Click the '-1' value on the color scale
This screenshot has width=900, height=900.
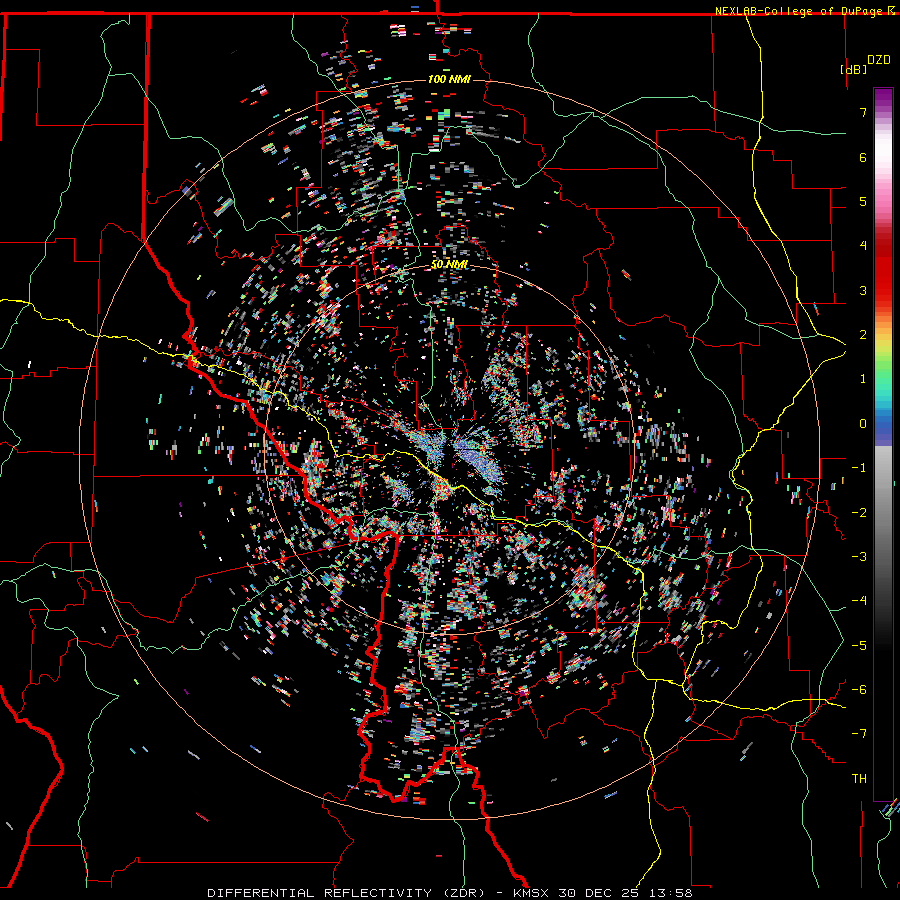click(x=859, y=468)
